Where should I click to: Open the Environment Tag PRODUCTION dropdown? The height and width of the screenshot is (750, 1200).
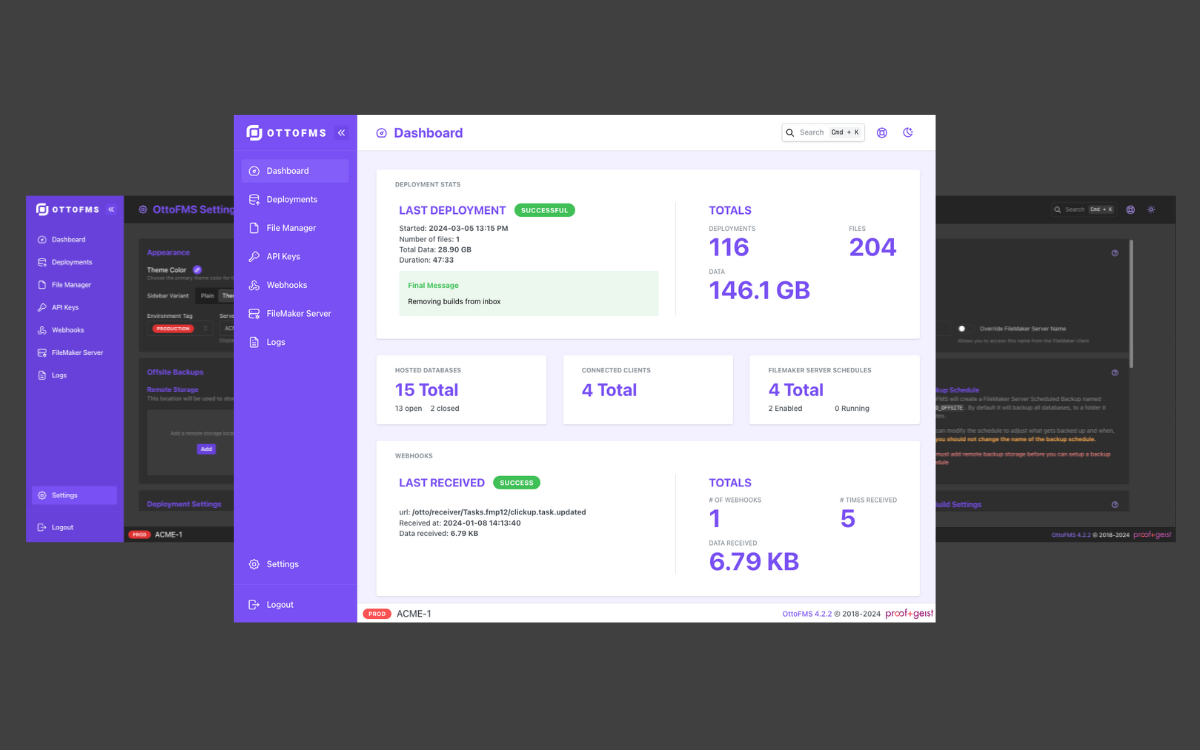(180, 328)
